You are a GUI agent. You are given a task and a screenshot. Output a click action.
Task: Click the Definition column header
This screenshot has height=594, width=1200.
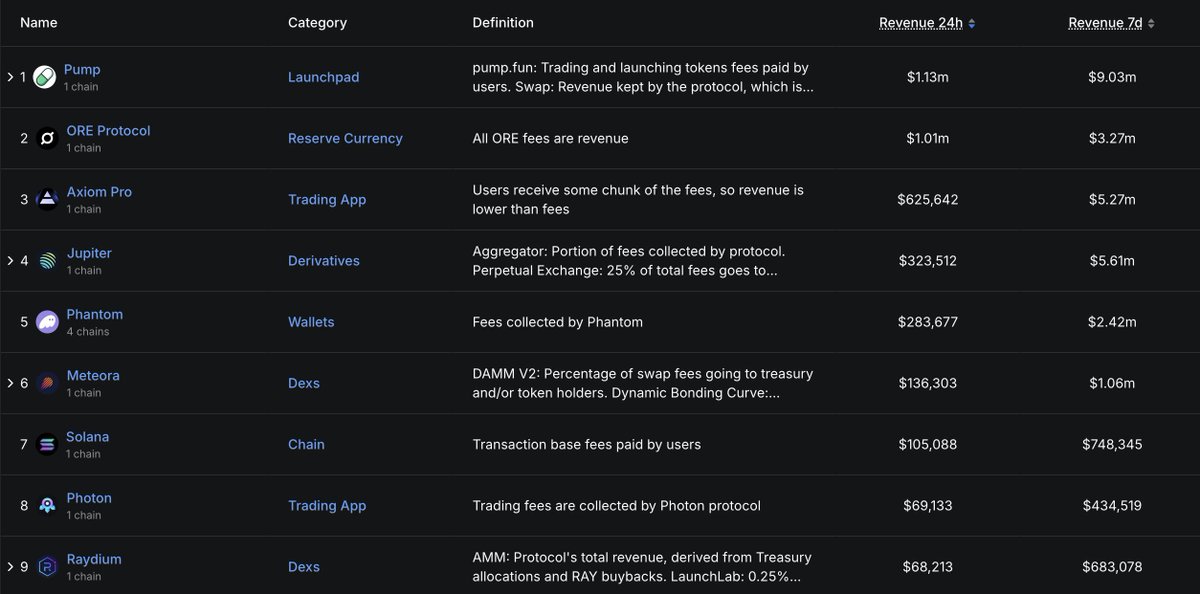(x=503, y=22)
